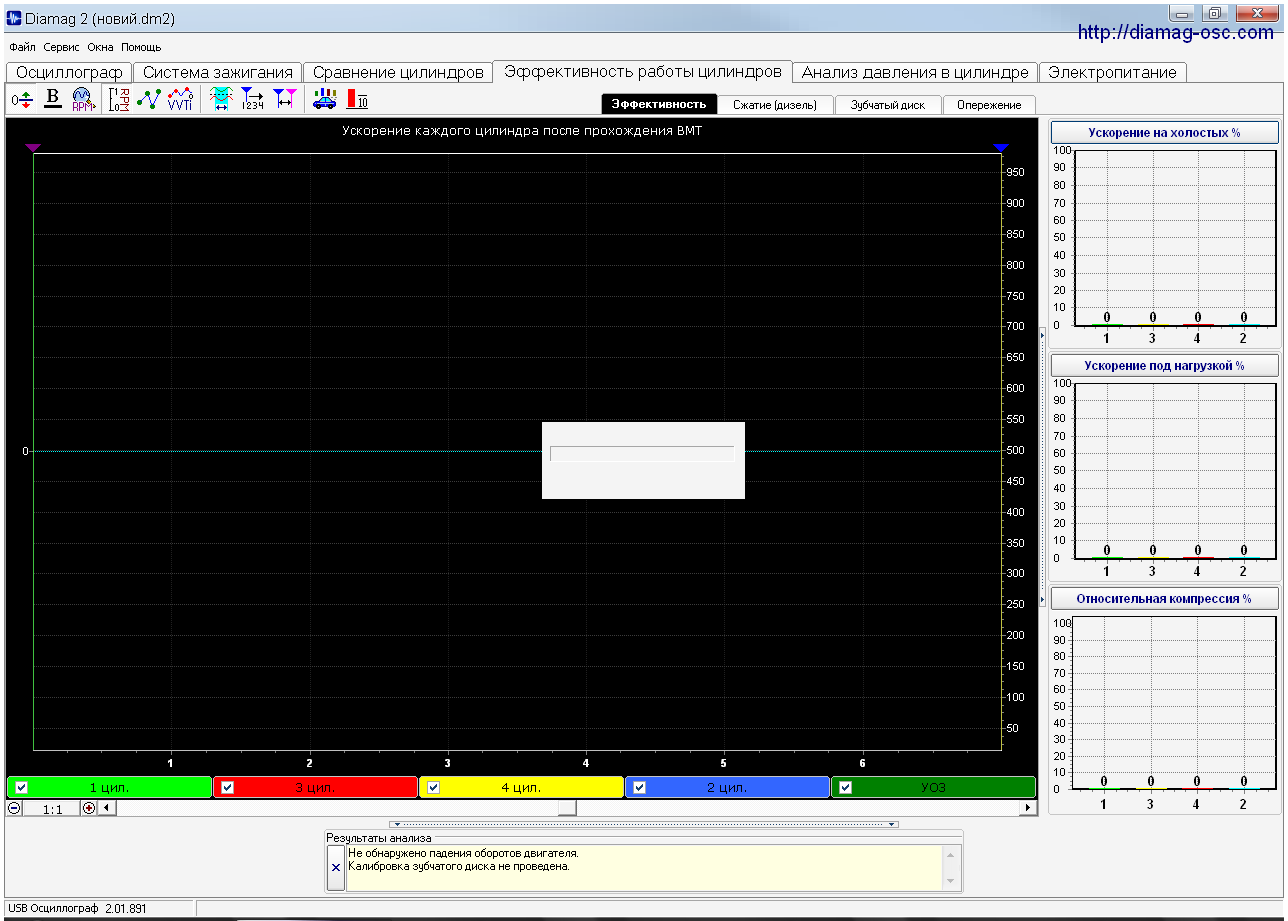Image resolution: width=1288 pixels, height=921 pixels.
Task: Click the VVTi toolbar icon
Action: [x=180, y=99]
